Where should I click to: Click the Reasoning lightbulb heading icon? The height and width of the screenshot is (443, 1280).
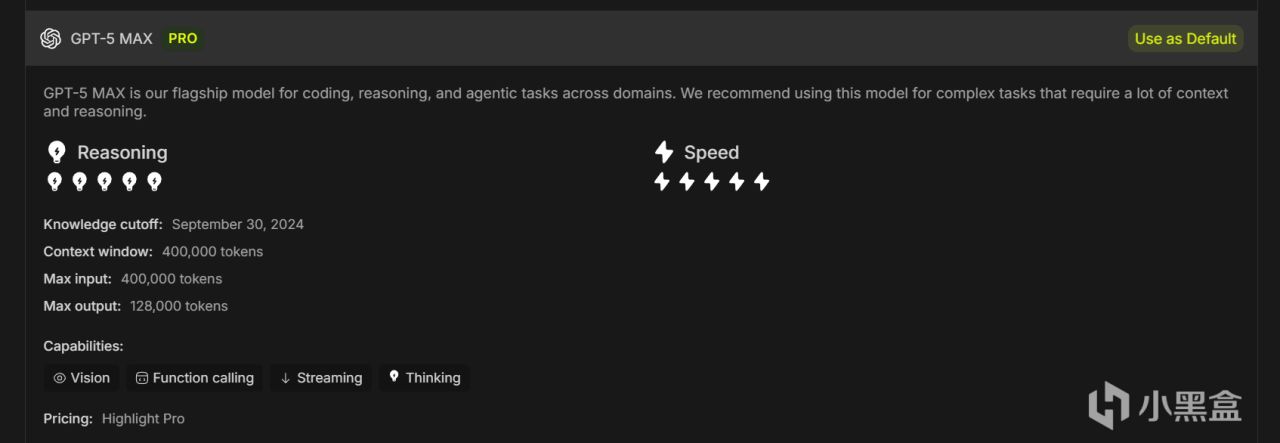coord(57,152)
